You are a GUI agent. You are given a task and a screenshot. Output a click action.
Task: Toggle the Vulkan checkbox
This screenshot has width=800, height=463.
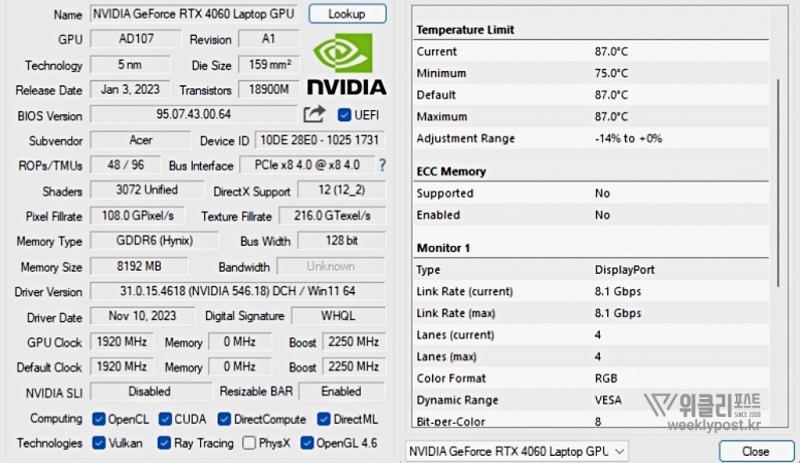point(99,443)
